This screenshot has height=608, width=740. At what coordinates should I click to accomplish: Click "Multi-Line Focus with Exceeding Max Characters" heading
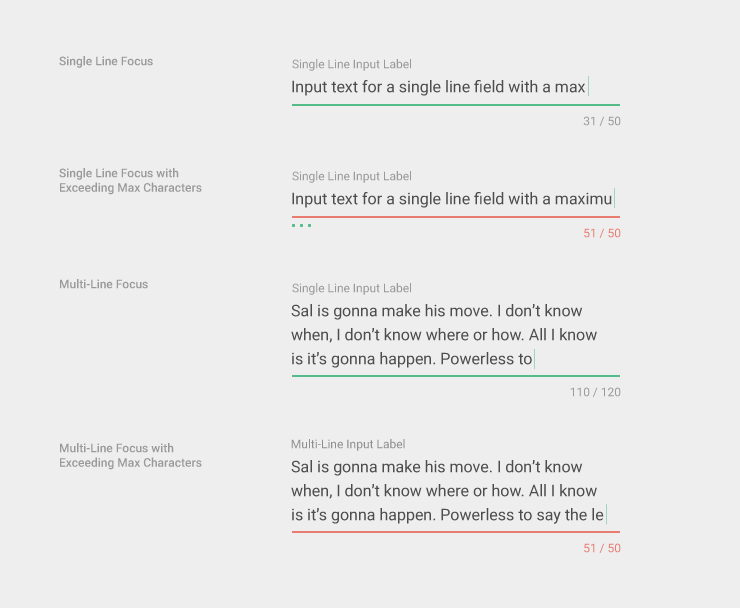[130, 455]
